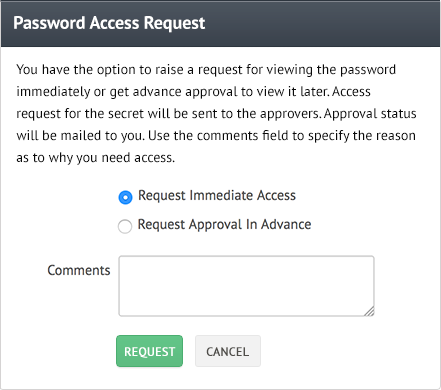
Task: Choose the Request Approval In Advance radio button
Action: [x=125, y=226]
